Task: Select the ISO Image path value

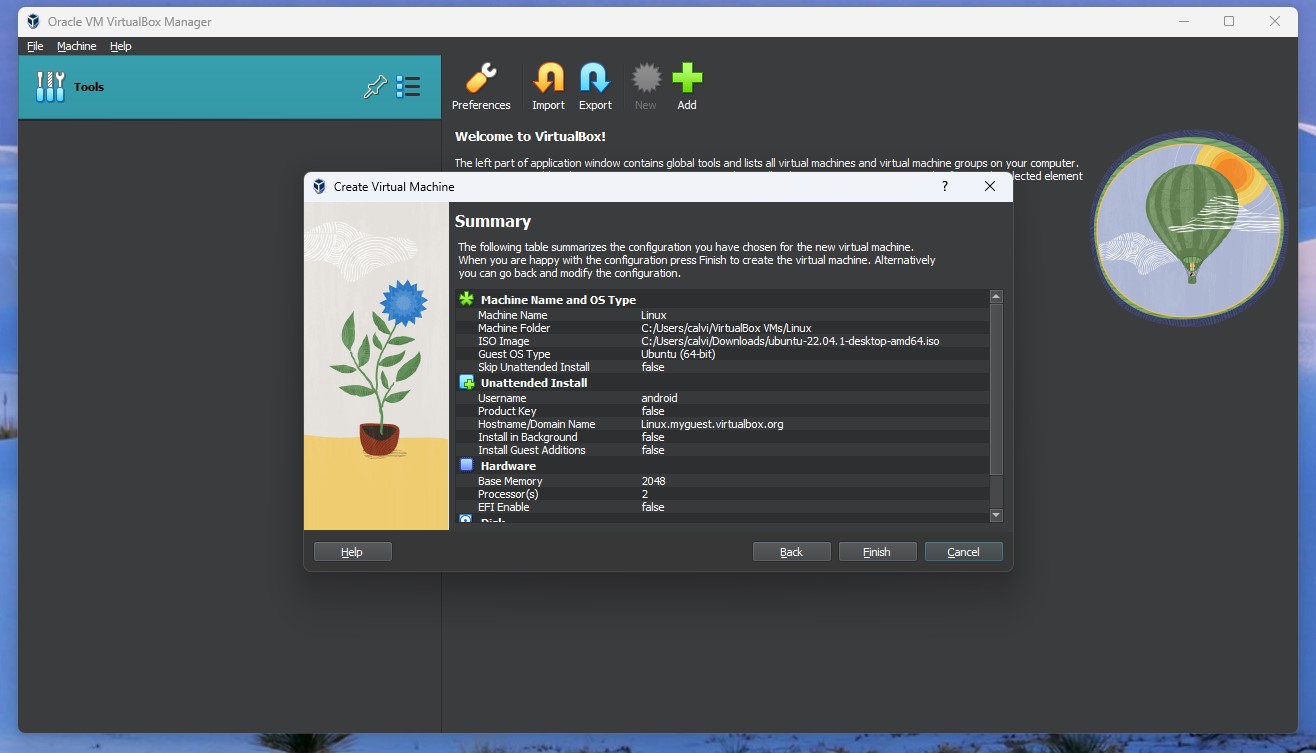Action: 790,341
